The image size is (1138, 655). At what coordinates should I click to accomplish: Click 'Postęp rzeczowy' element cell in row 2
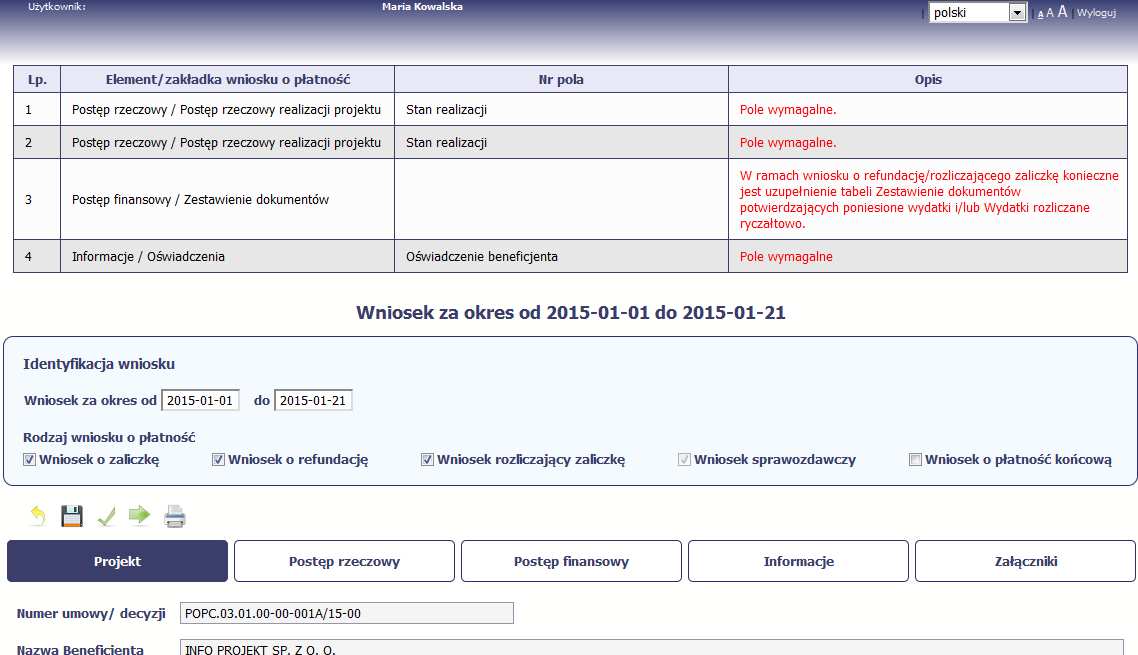click(x=226, y=143)
